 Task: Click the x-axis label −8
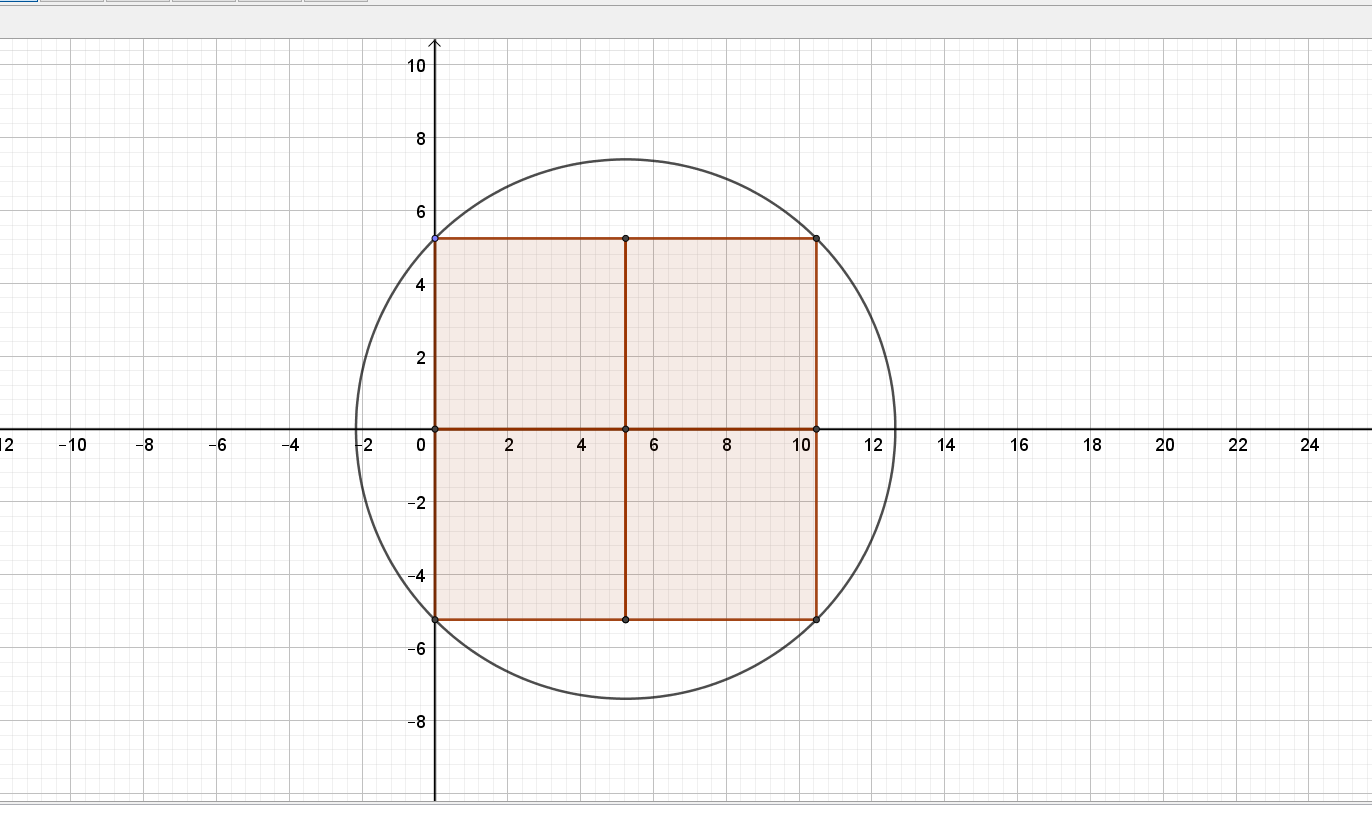click(144, 445)
